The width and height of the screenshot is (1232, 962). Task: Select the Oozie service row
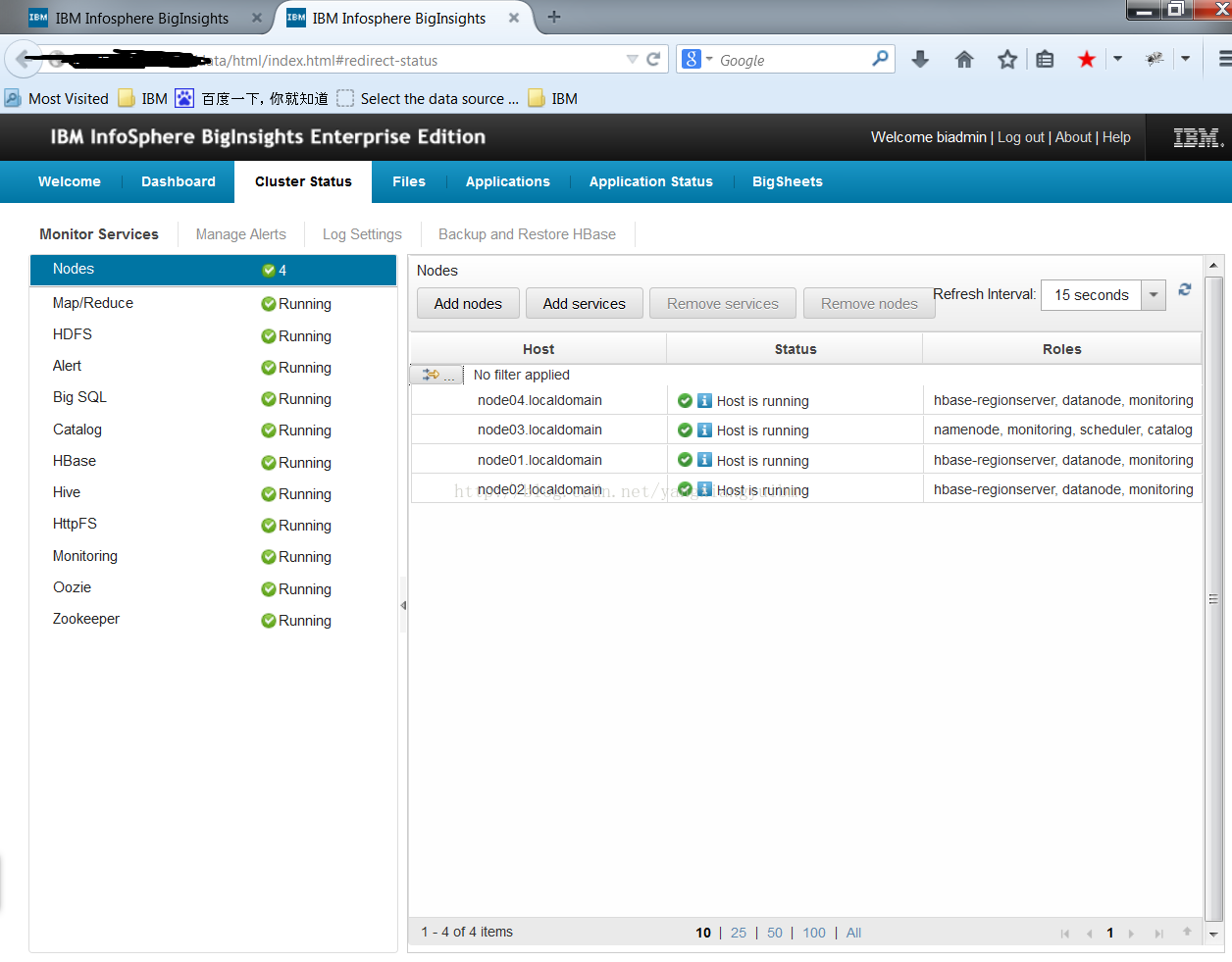[x=213, y=588]
